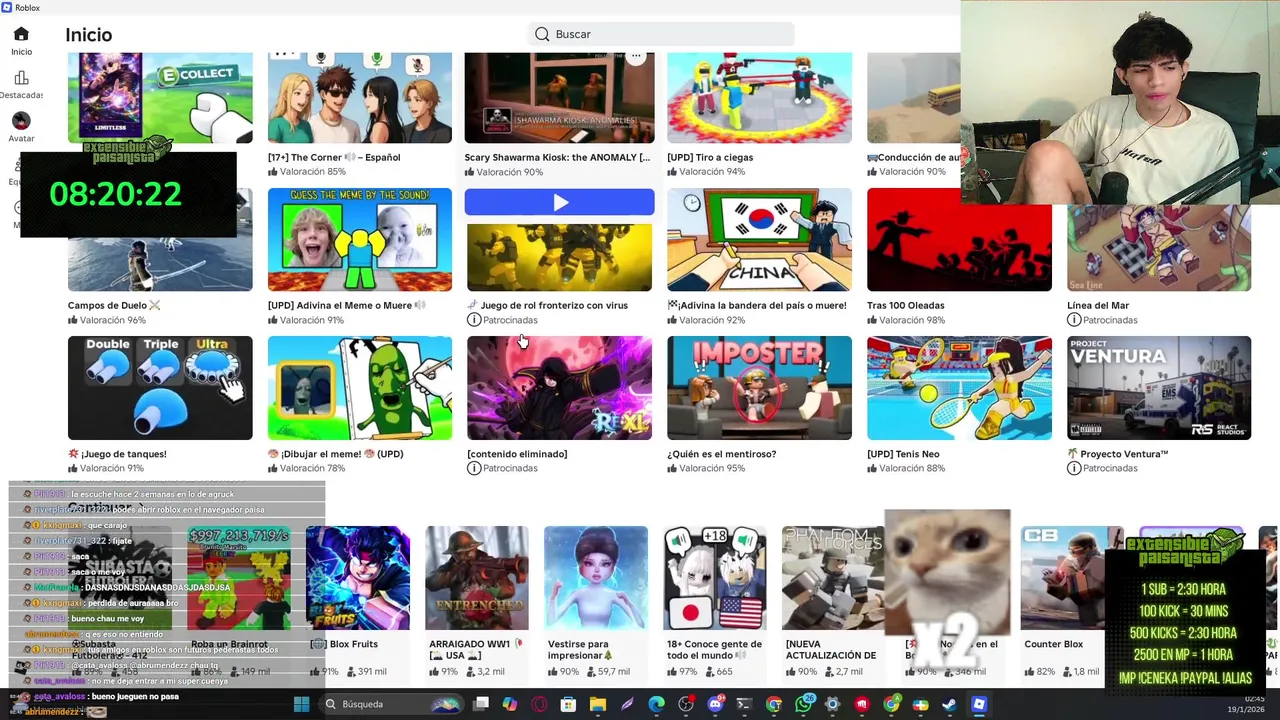The height and width of the screenshot is (720, 1280).
Task: Click the Campos de Duelo title
Action: point(114,305)
